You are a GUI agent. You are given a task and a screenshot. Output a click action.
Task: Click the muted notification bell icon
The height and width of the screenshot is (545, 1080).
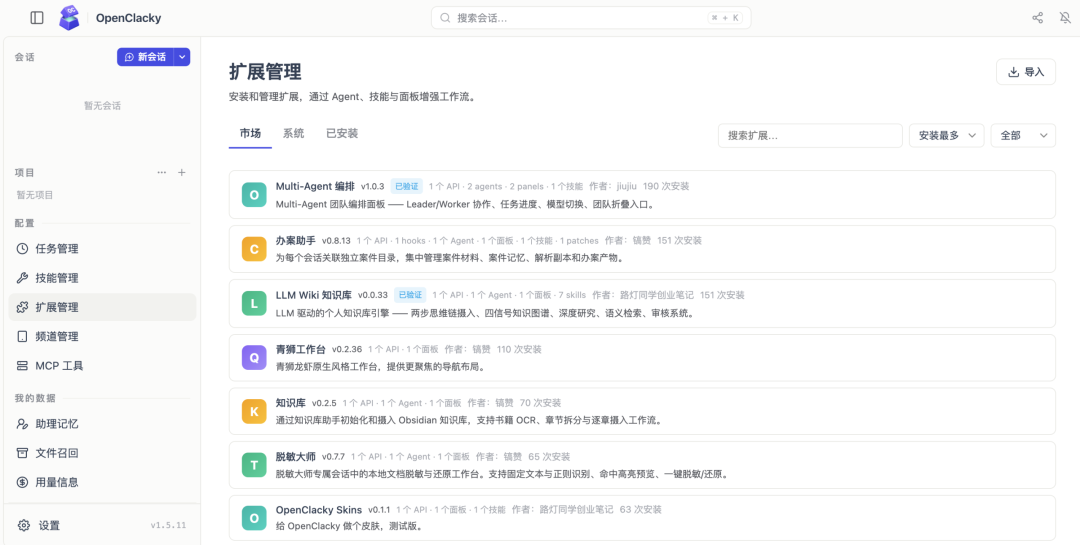(1065, 18)
